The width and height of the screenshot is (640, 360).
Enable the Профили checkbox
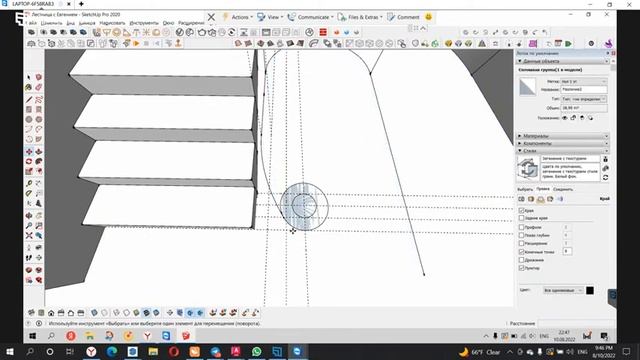pyautogui.click(x=521, y=227)
